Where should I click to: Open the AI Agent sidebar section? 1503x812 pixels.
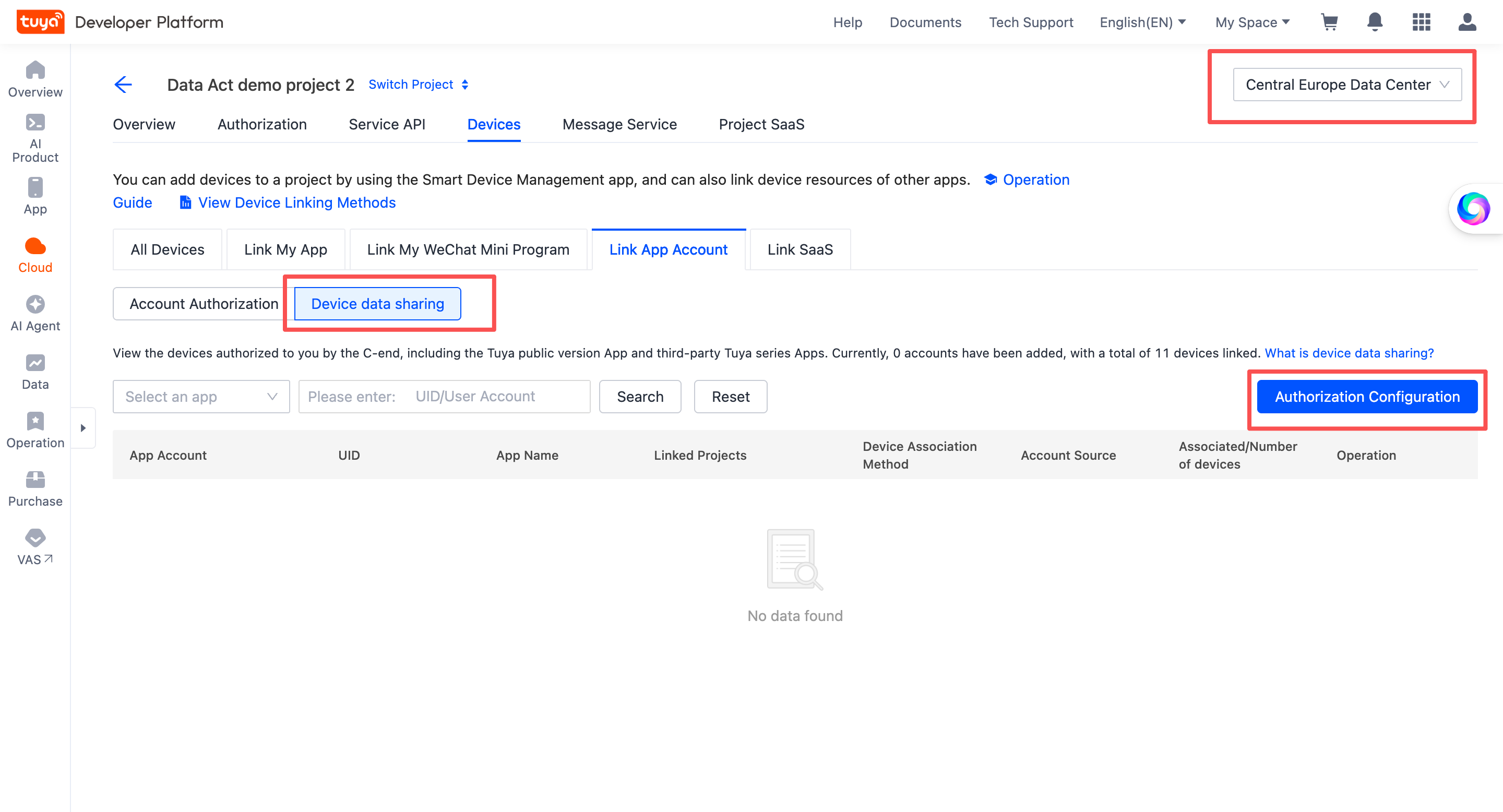35,312
